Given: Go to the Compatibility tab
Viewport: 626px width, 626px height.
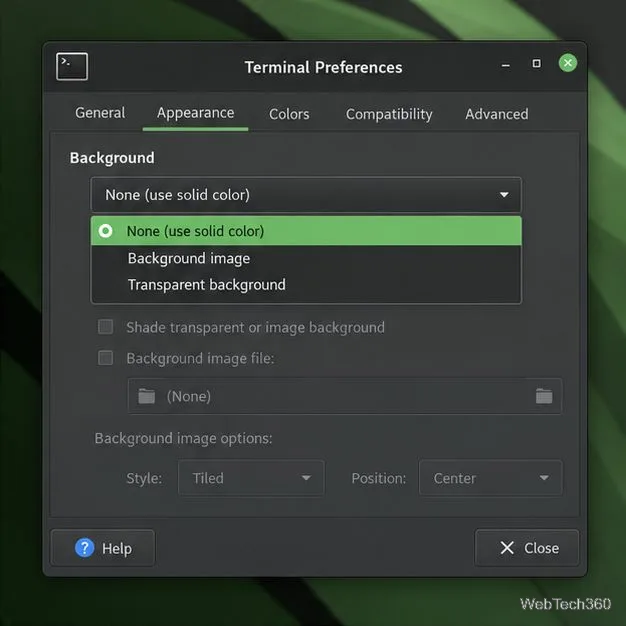Looking at the screenshot, I should (389, 114).
